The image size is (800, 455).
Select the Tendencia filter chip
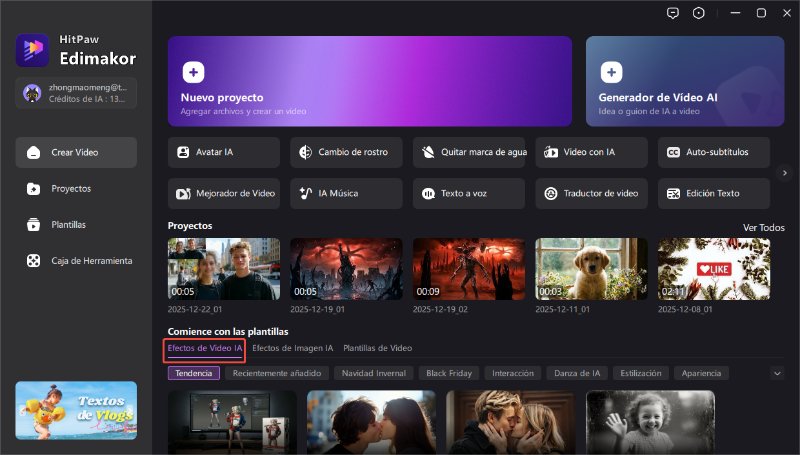point(194,373)
